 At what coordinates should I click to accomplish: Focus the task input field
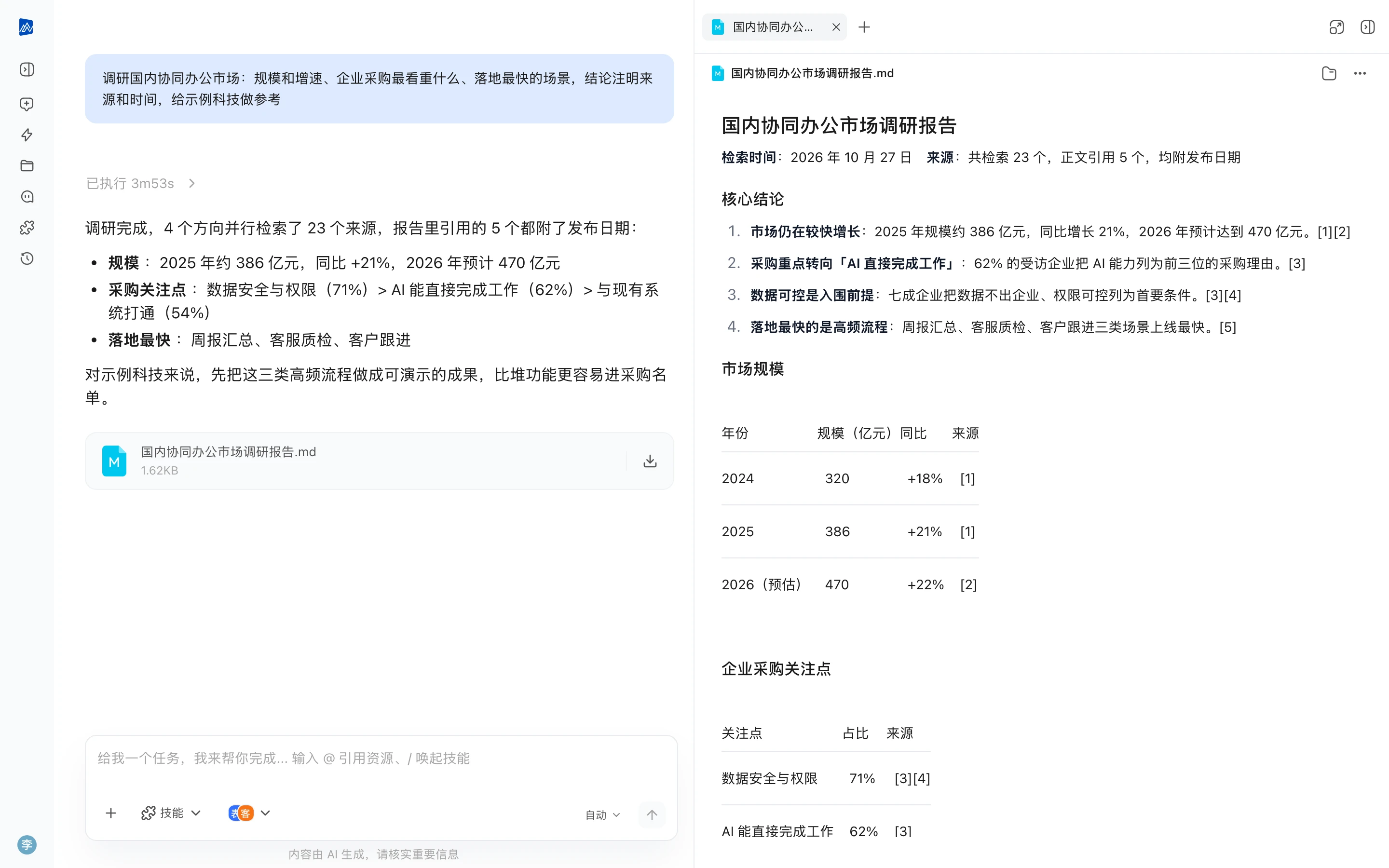click(381, 759)
